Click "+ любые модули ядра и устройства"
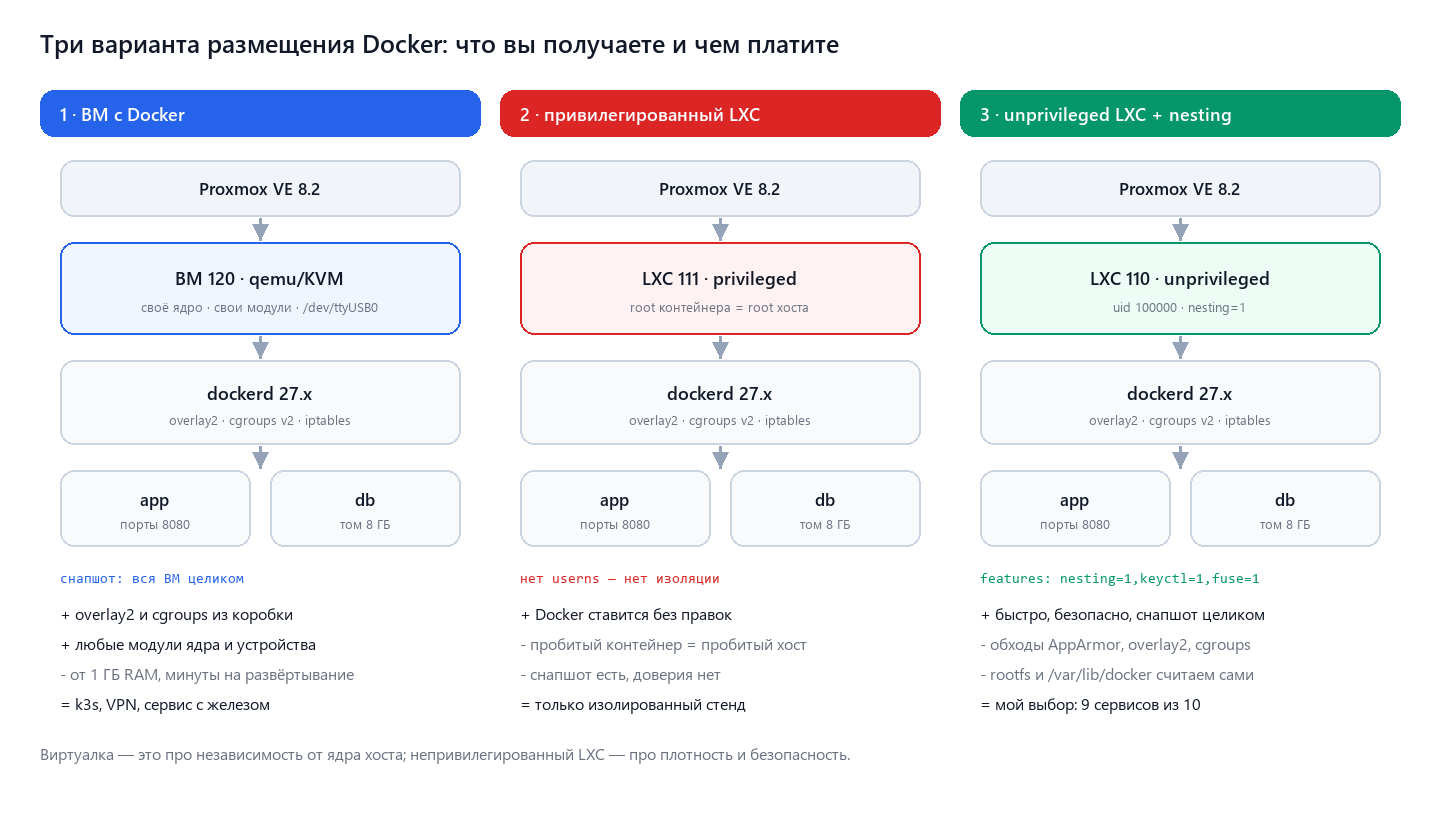 tap(188, 645)
